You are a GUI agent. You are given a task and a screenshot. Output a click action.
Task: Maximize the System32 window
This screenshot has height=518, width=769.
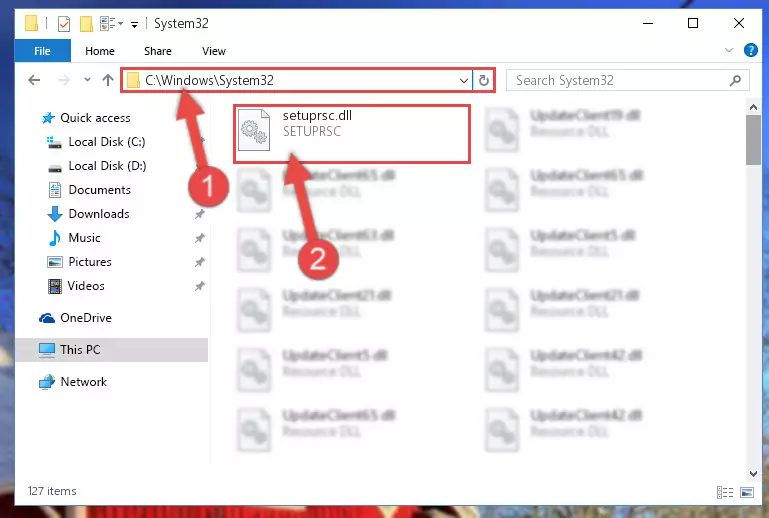tap(693, 23)
